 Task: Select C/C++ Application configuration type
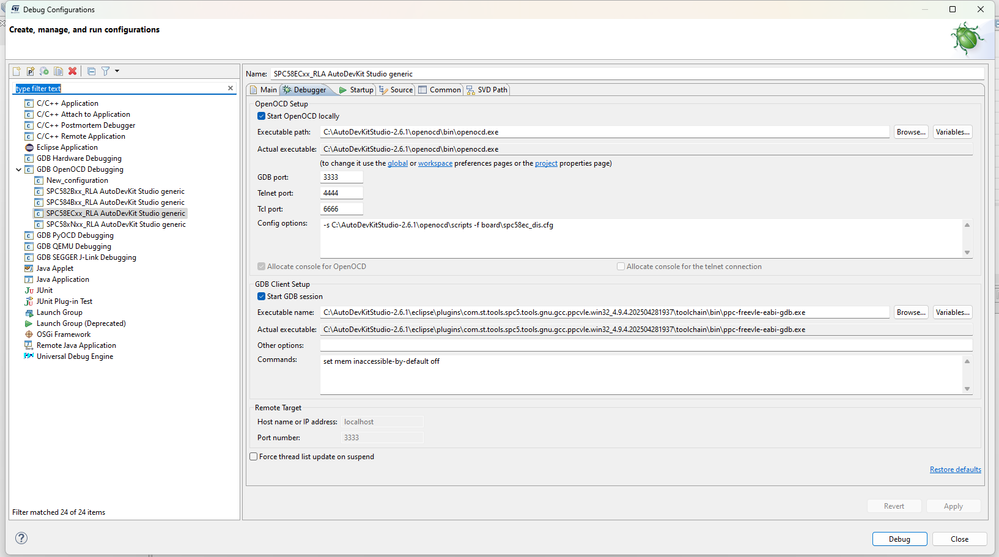(x=67, y=103)
